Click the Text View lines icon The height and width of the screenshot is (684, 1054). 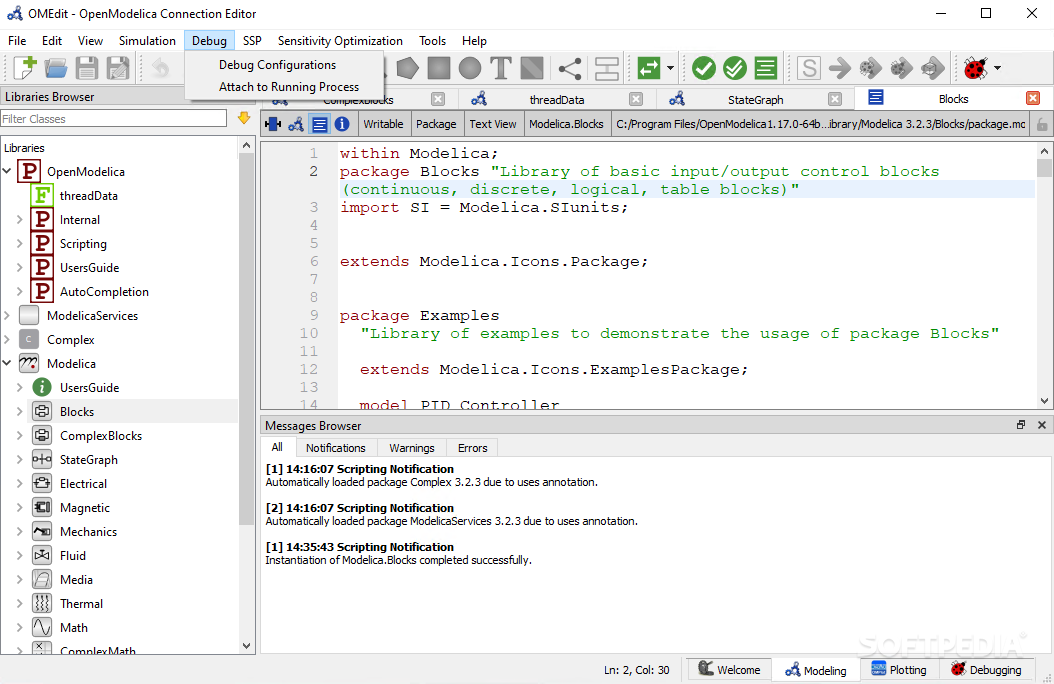click(x=319, y=124)
